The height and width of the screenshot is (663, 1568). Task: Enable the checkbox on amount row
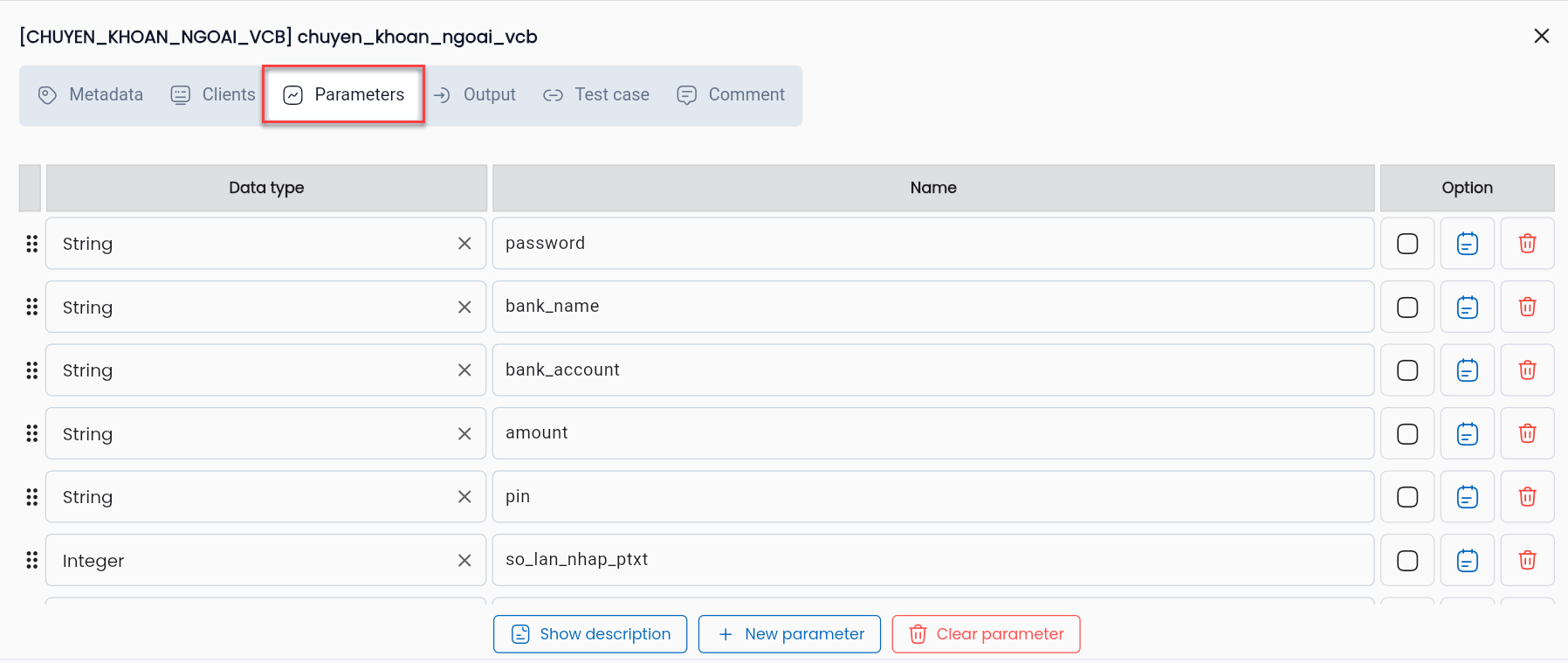point(1407,433)
